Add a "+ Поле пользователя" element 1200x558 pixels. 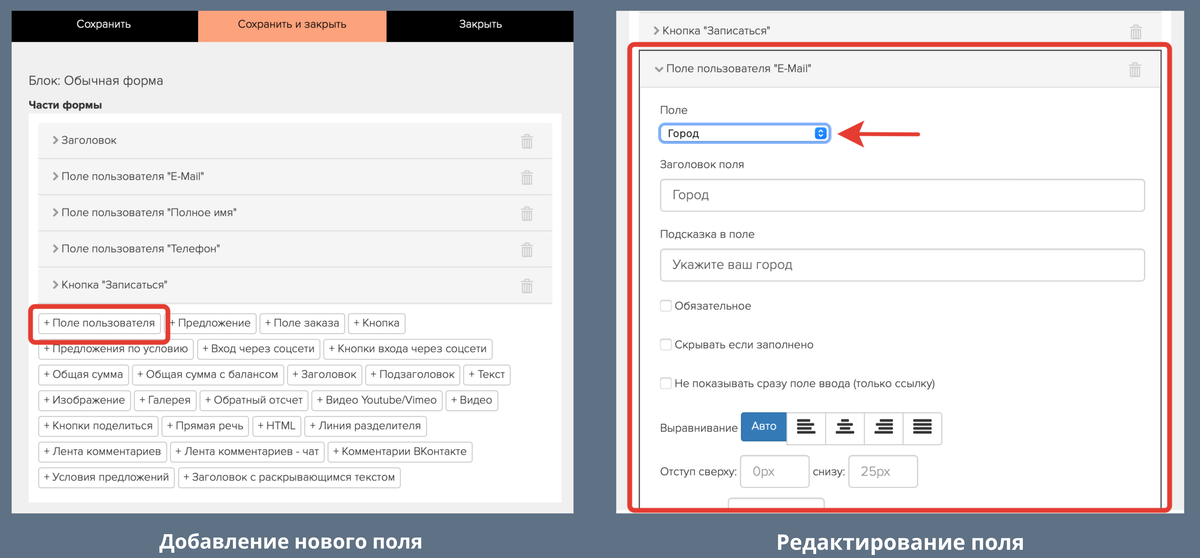point(99,323)
